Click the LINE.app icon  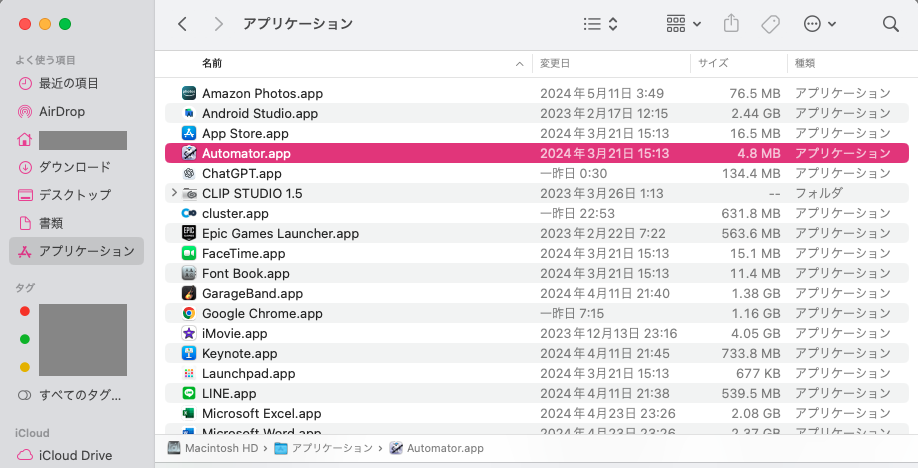[188, 393]
